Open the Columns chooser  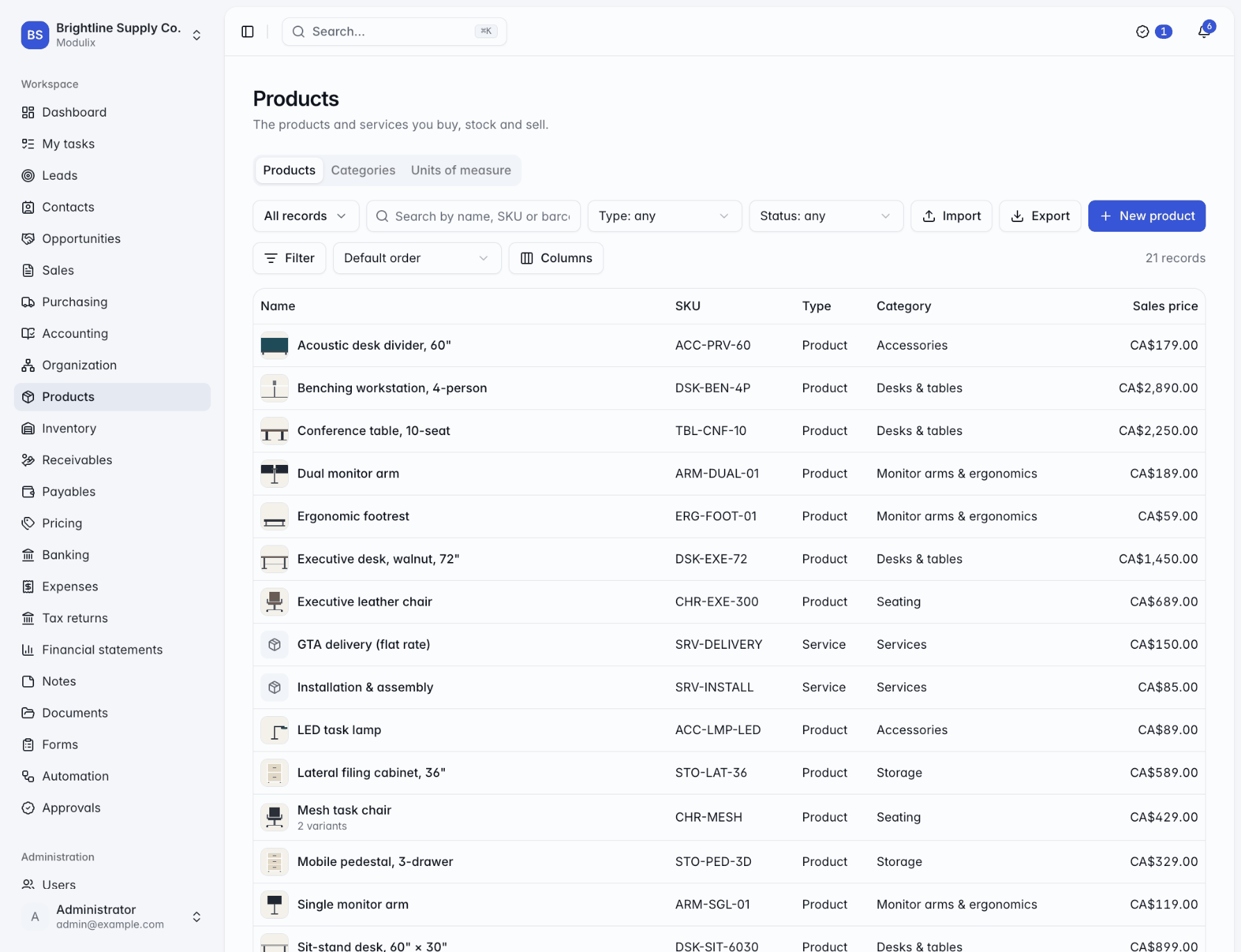pyautogui.click(x=556, y=258)
